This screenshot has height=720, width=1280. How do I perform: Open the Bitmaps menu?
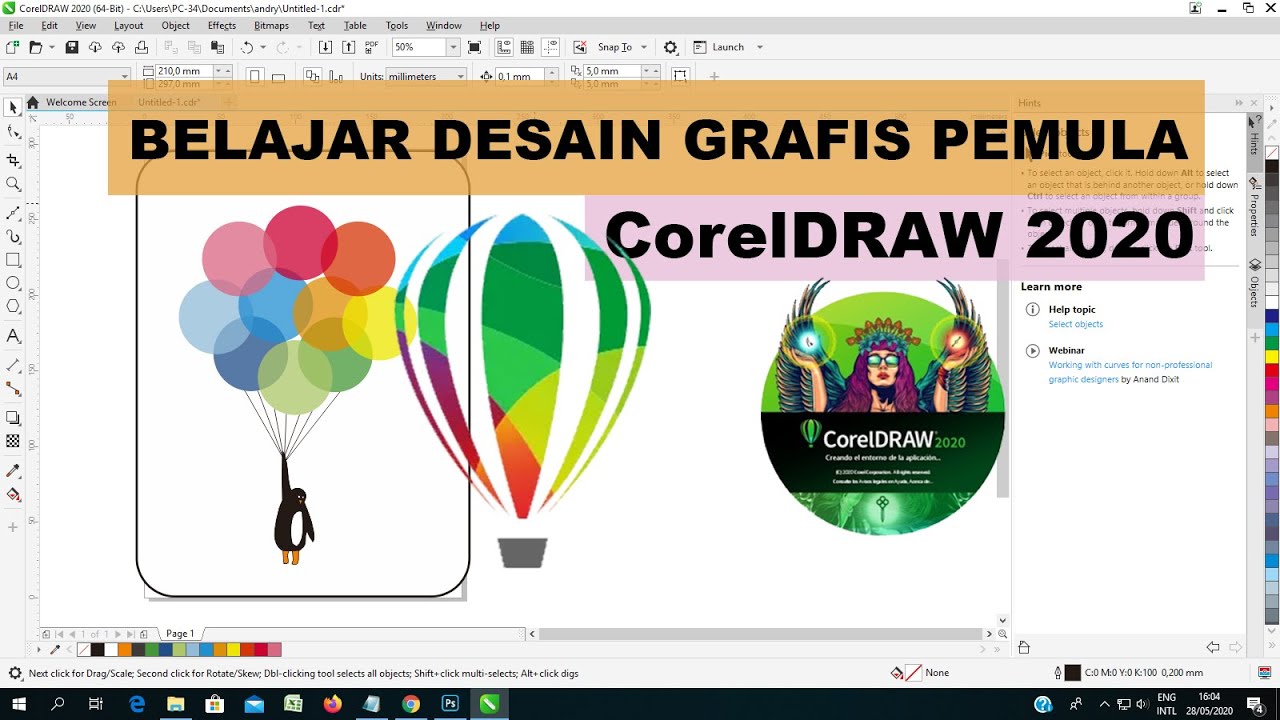[271, 25]
